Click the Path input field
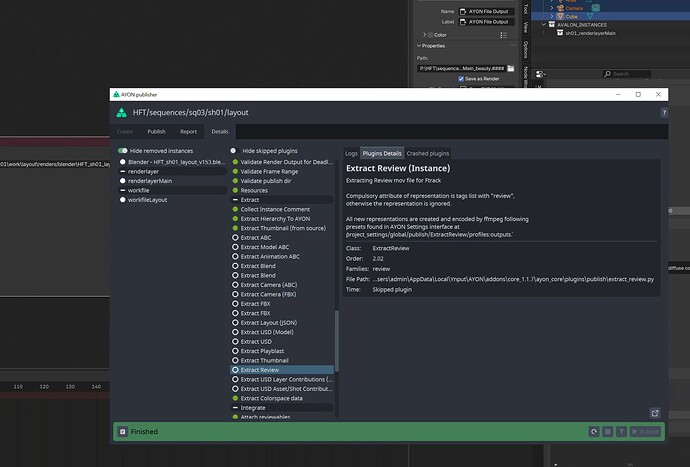Viewport: 690px width, 467px height. tap(461, 68)
